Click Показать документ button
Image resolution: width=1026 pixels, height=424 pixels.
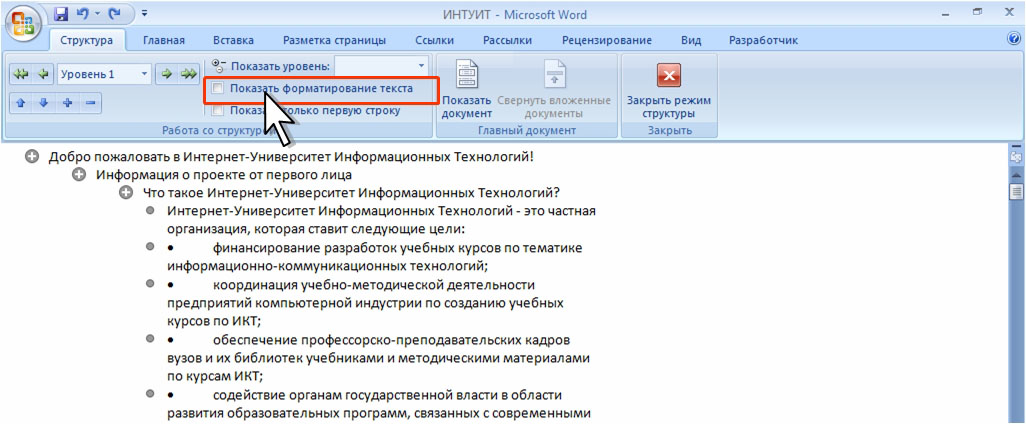coord(467,90)
